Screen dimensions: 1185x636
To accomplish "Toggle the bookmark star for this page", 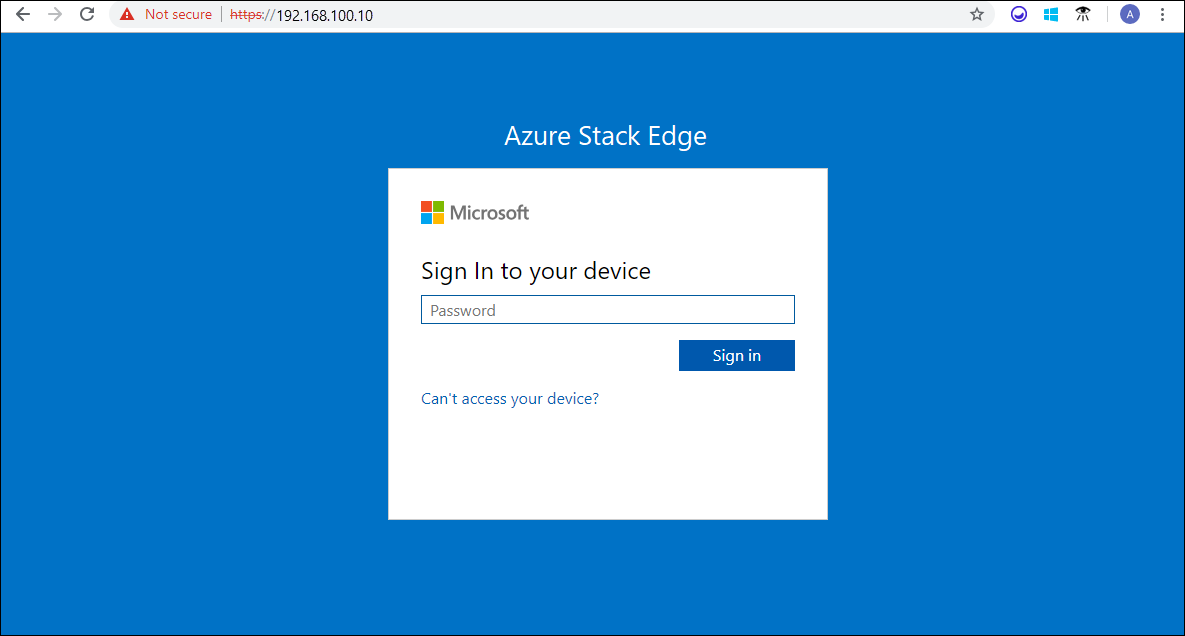I will pos(976,14).
